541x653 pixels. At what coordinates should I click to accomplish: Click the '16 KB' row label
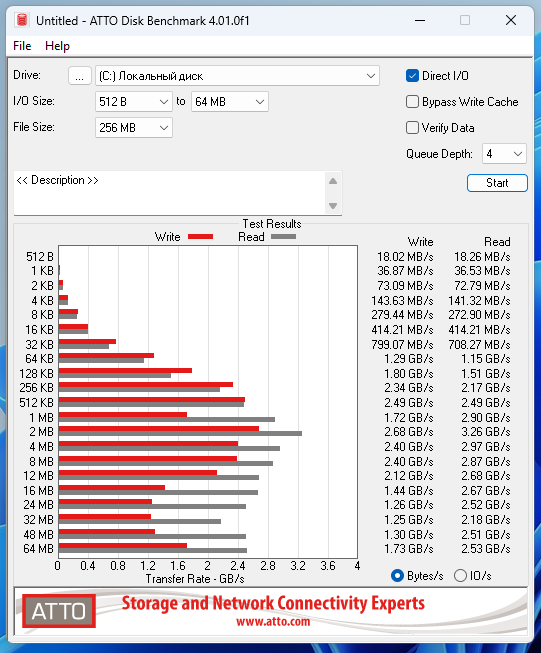(x=39, y=330)
